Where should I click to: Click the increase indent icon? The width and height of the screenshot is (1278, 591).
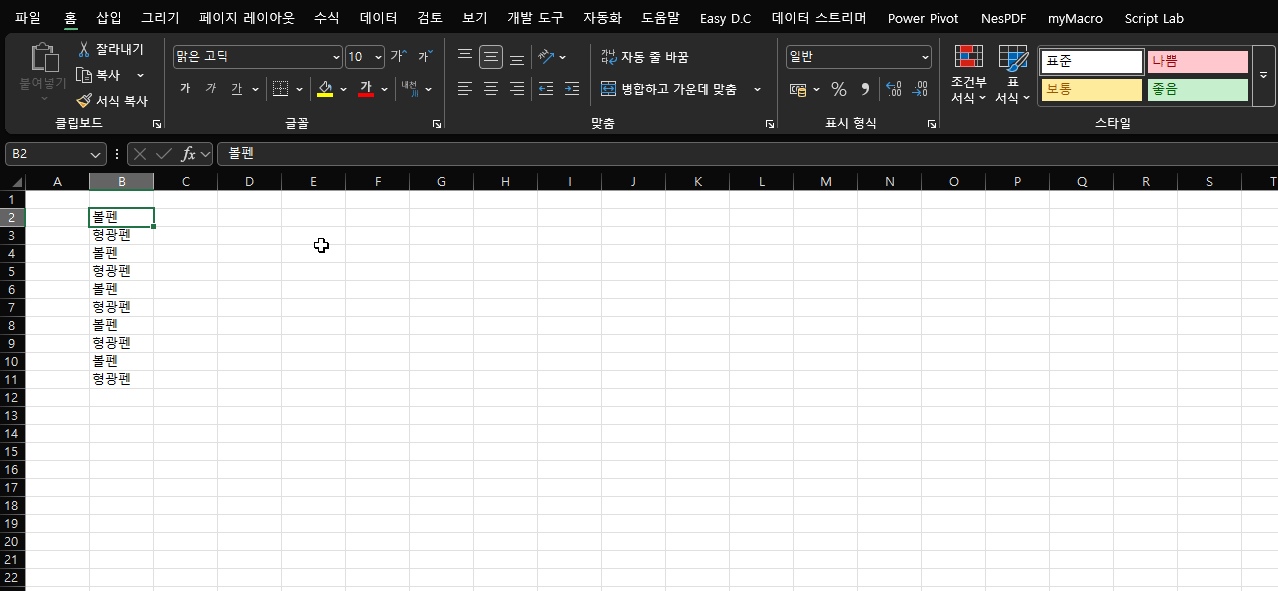click(571, 89)
